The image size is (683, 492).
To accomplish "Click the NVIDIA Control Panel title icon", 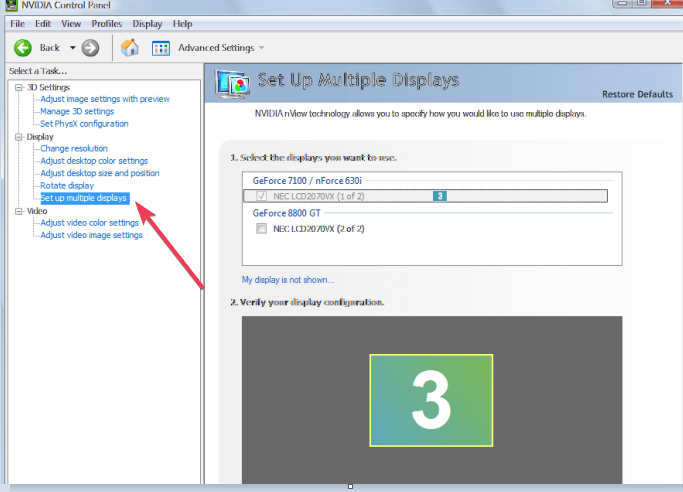I will tap(11, 5).
